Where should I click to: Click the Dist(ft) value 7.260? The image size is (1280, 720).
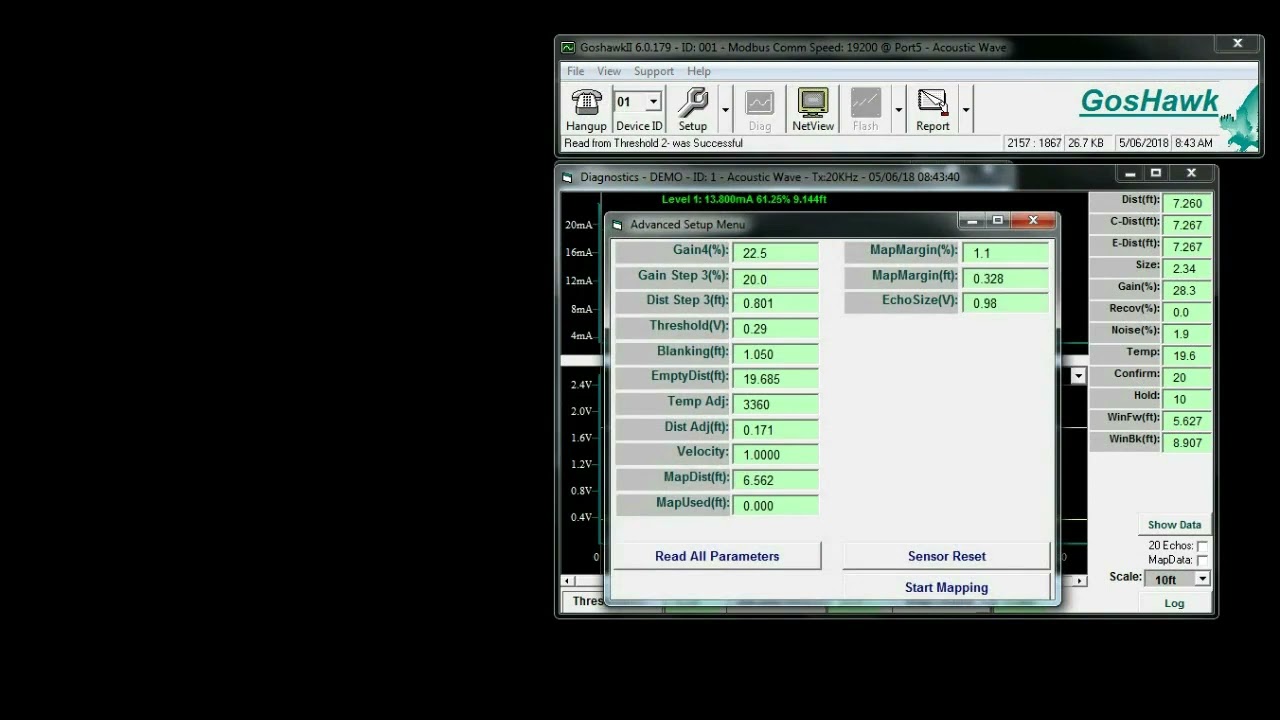pos(1187,203)
